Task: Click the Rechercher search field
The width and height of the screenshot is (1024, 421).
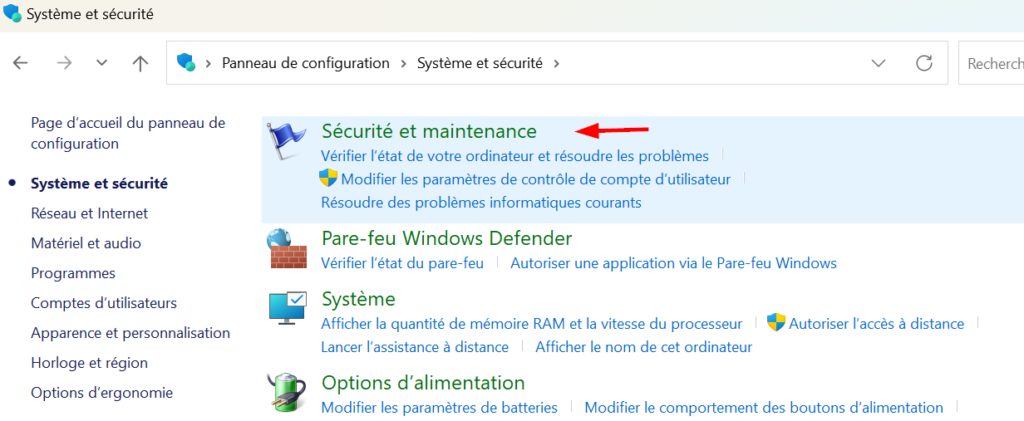Action: tap(991, 63)
